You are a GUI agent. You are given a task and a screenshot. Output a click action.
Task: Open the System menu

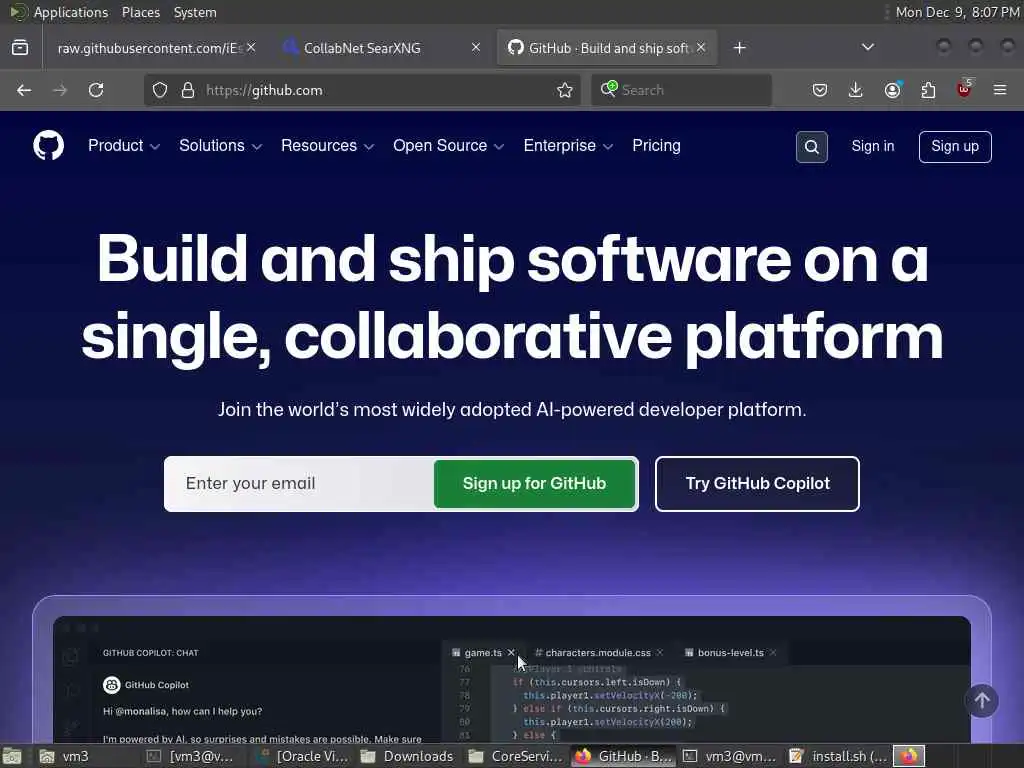coord(195,12)
